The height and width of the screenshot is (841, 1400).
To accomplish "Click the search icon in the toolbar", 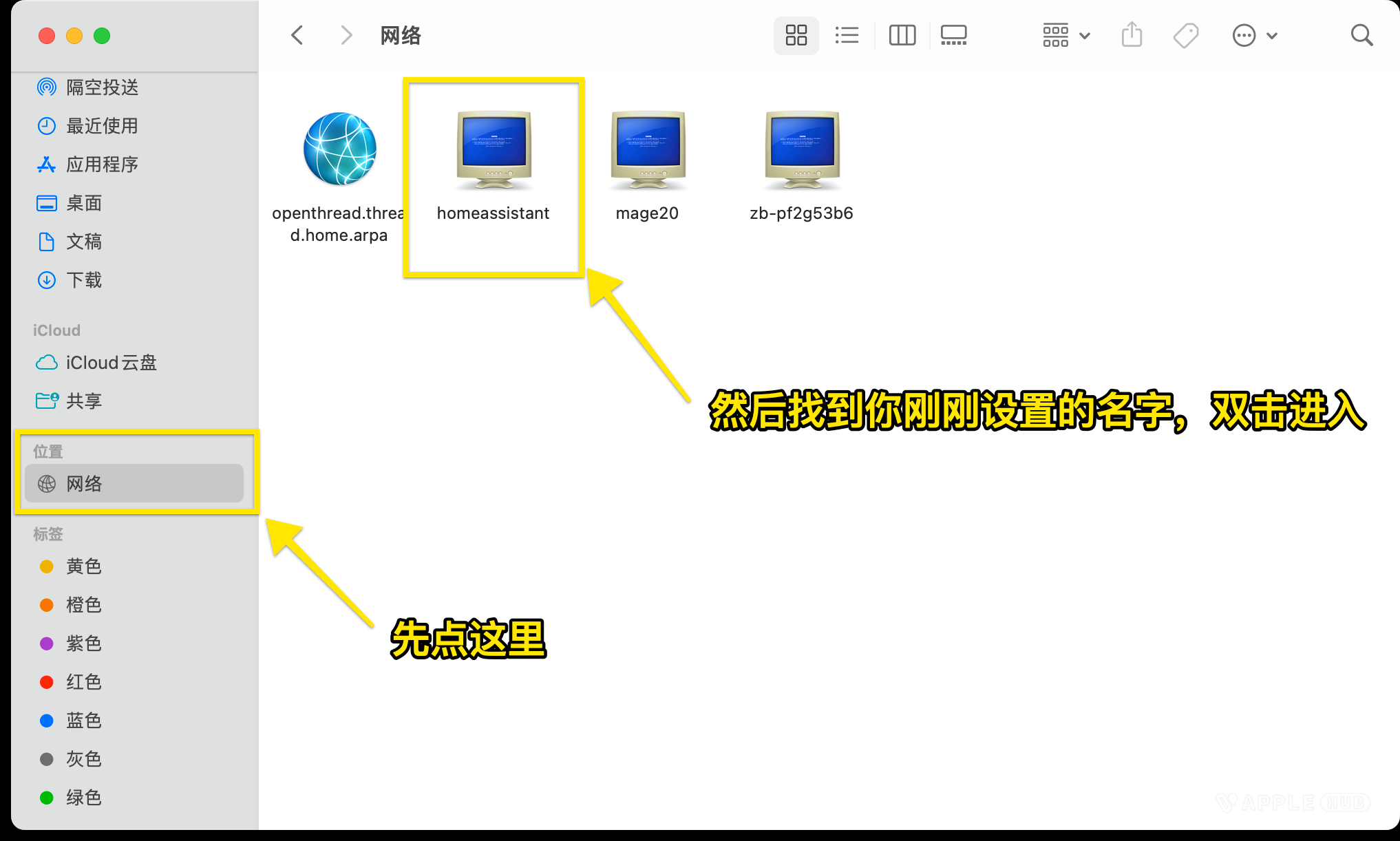I will (x=1361, y=34).
